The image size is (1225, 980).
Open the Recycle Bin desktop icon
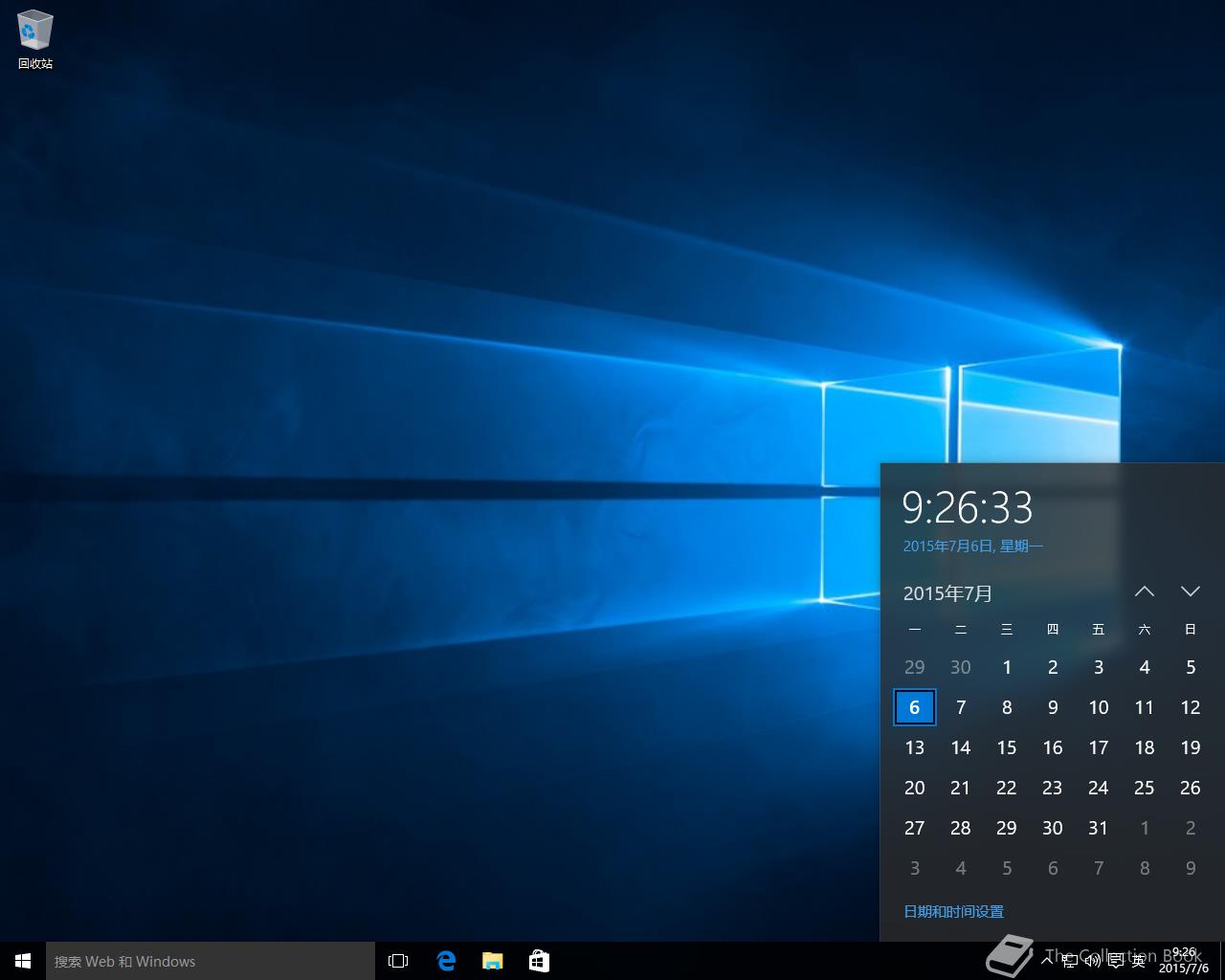[35, 40]
